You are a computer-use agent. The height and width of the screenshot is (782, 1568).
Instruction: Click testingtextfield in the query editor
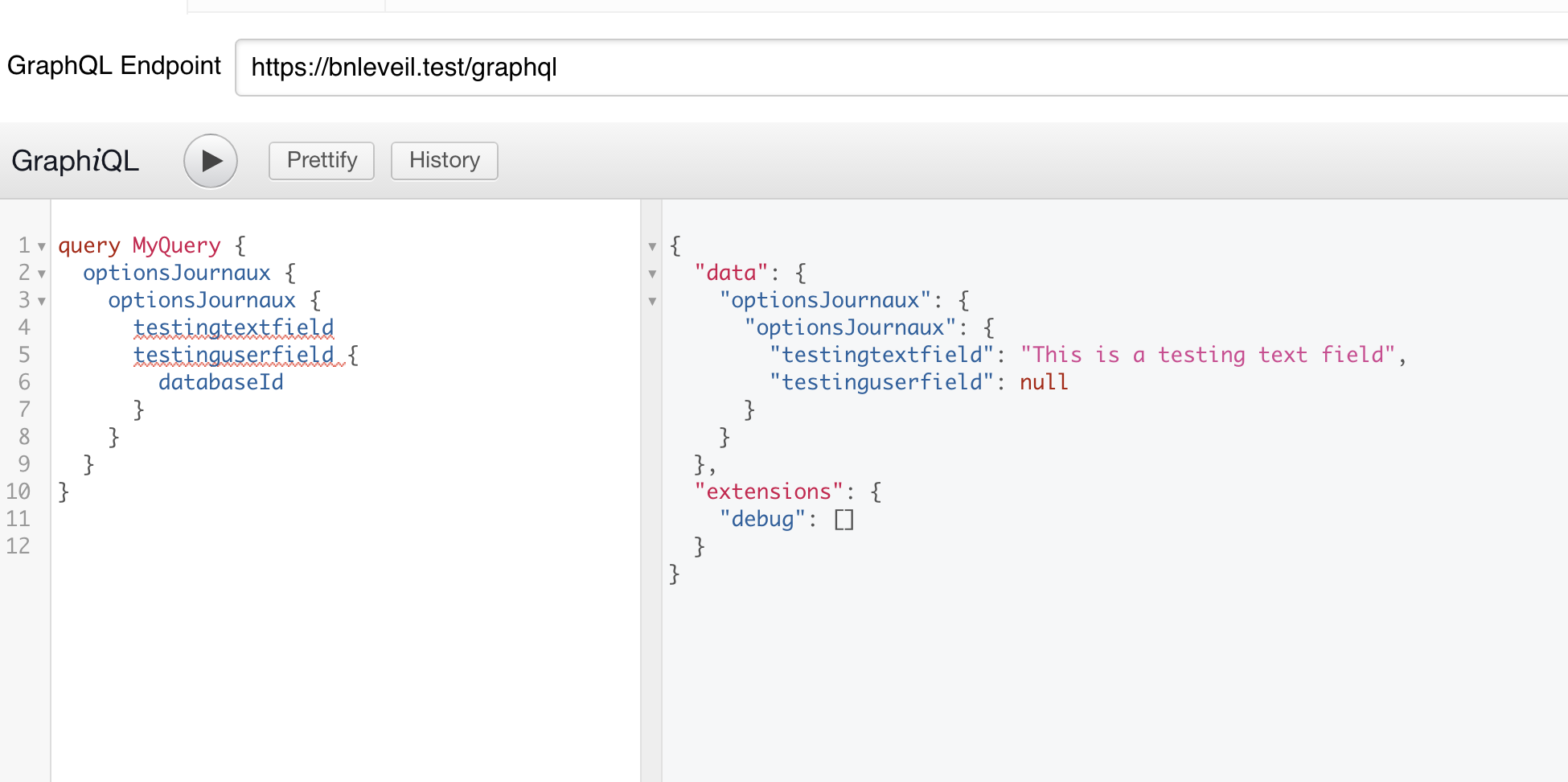(x=233, y=327)
